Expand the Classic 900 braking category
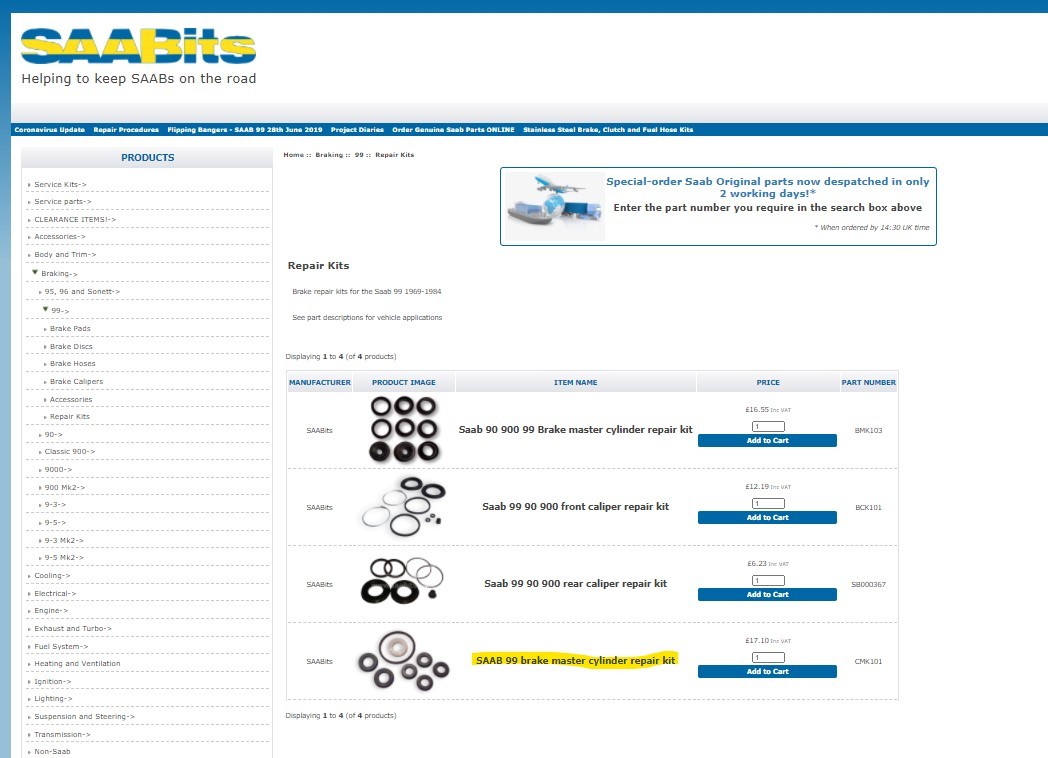This screenshot has width=1048, height=758. (x=70, y=452)
